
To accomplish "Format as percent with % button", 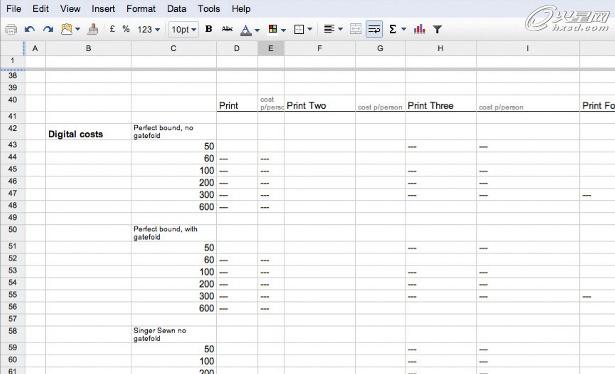I will (x=126, y=29).
